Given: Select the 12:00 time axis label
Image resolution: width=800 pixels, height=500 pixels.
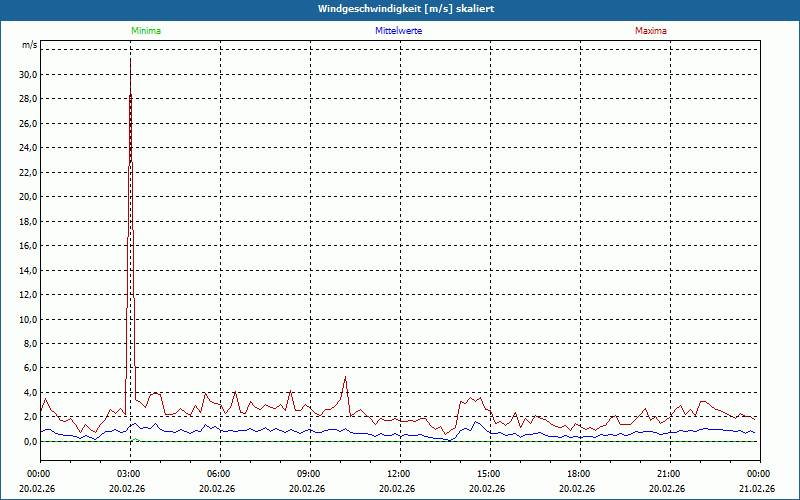Looking at the screenshot, I should click(400, 474).
